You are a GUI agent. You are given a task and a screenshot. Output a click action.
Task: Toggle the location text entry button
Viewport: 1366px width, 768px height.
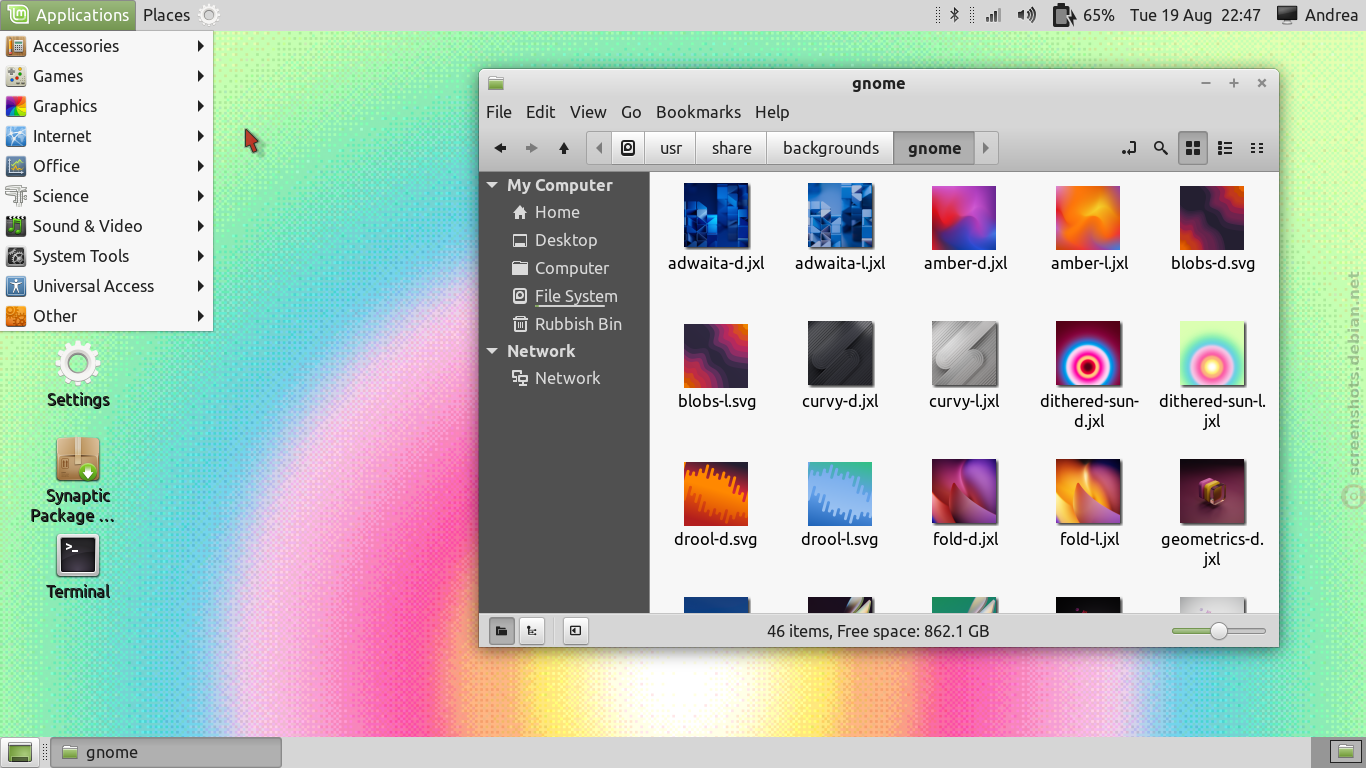point(1129,148)
